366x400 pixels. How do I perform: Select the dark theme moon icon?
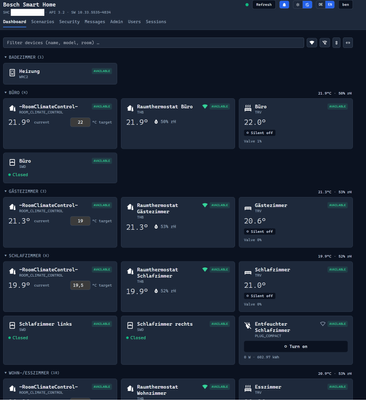tap(307, 5)
